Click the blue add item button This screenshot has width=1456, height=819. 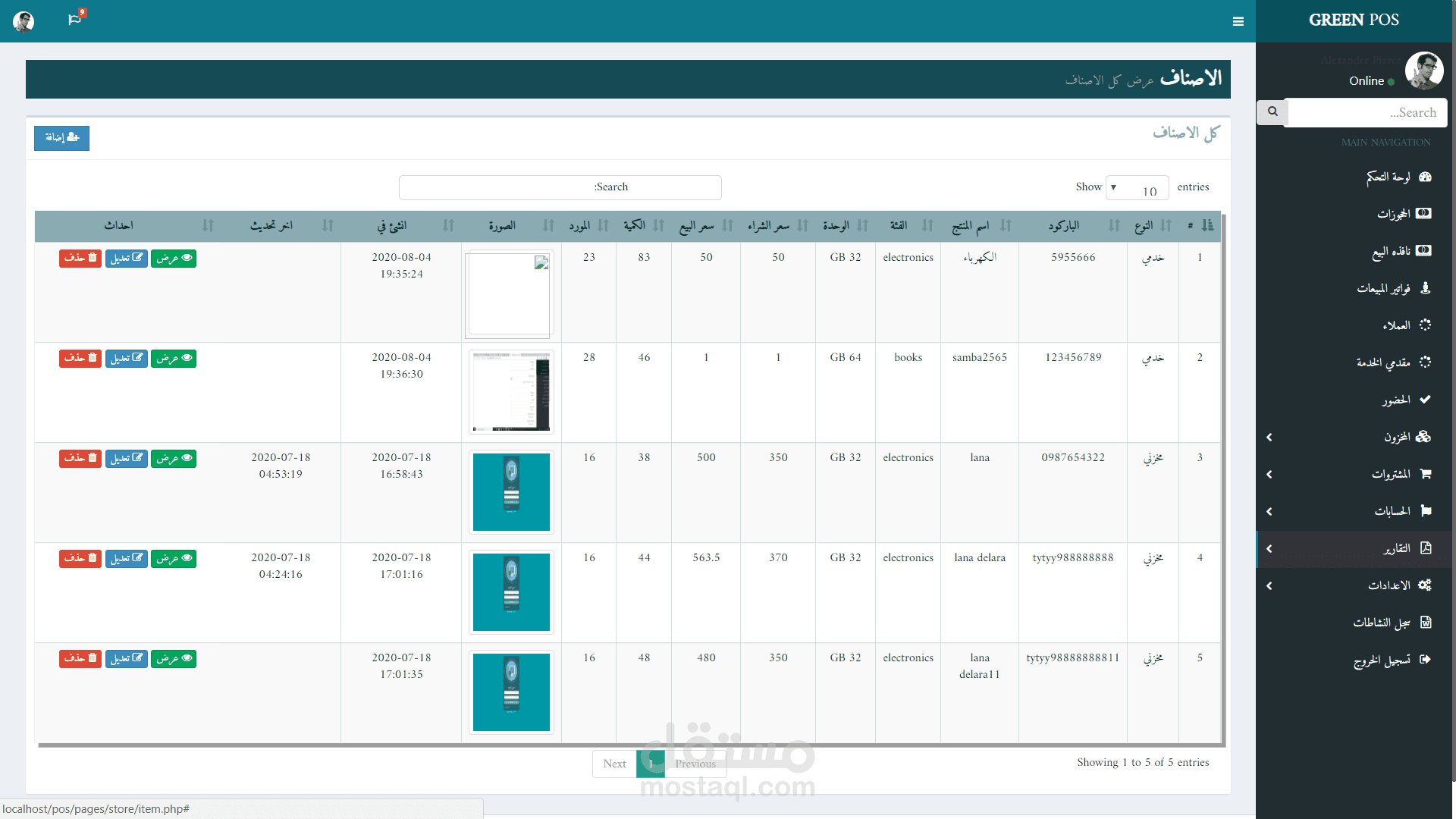[61, 138]
